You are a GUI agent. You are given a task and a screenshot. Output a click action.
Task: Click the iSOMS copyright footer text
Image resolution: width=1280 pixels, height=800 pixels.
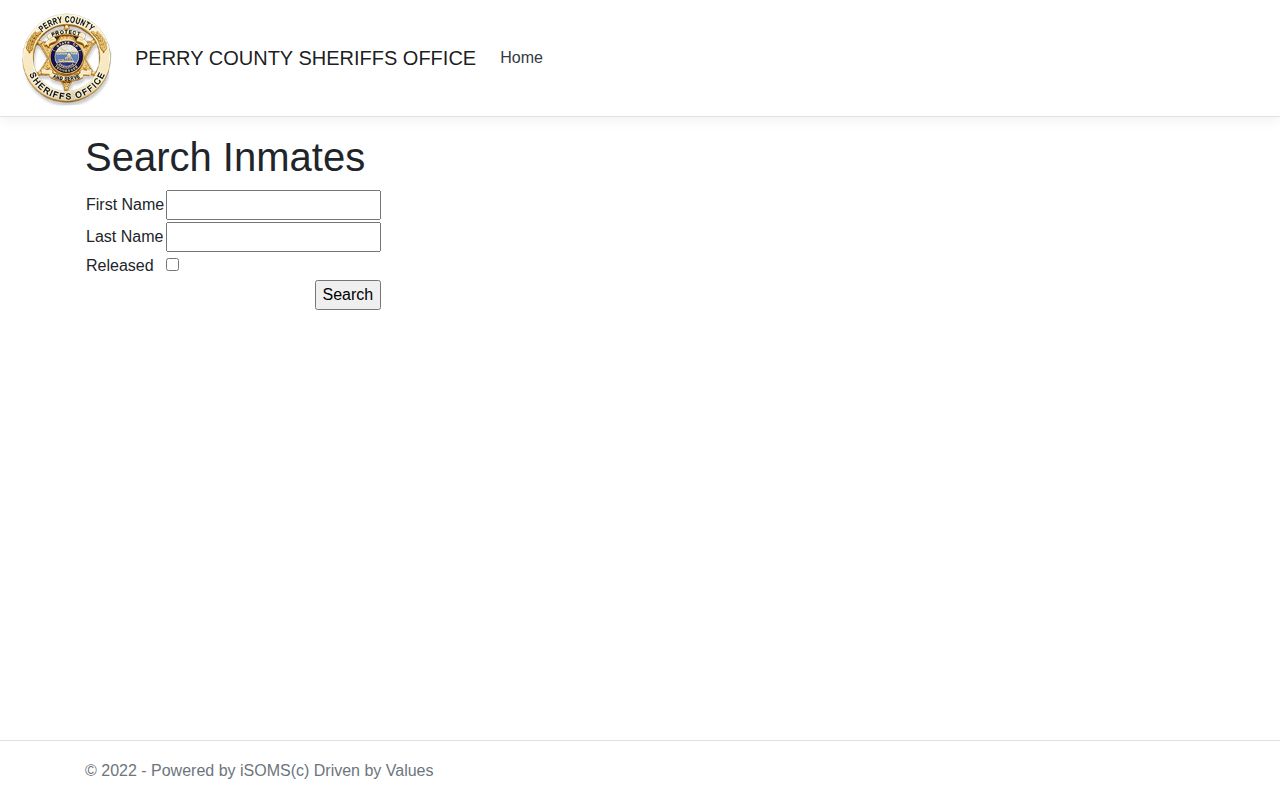click(x=259, y=770)
